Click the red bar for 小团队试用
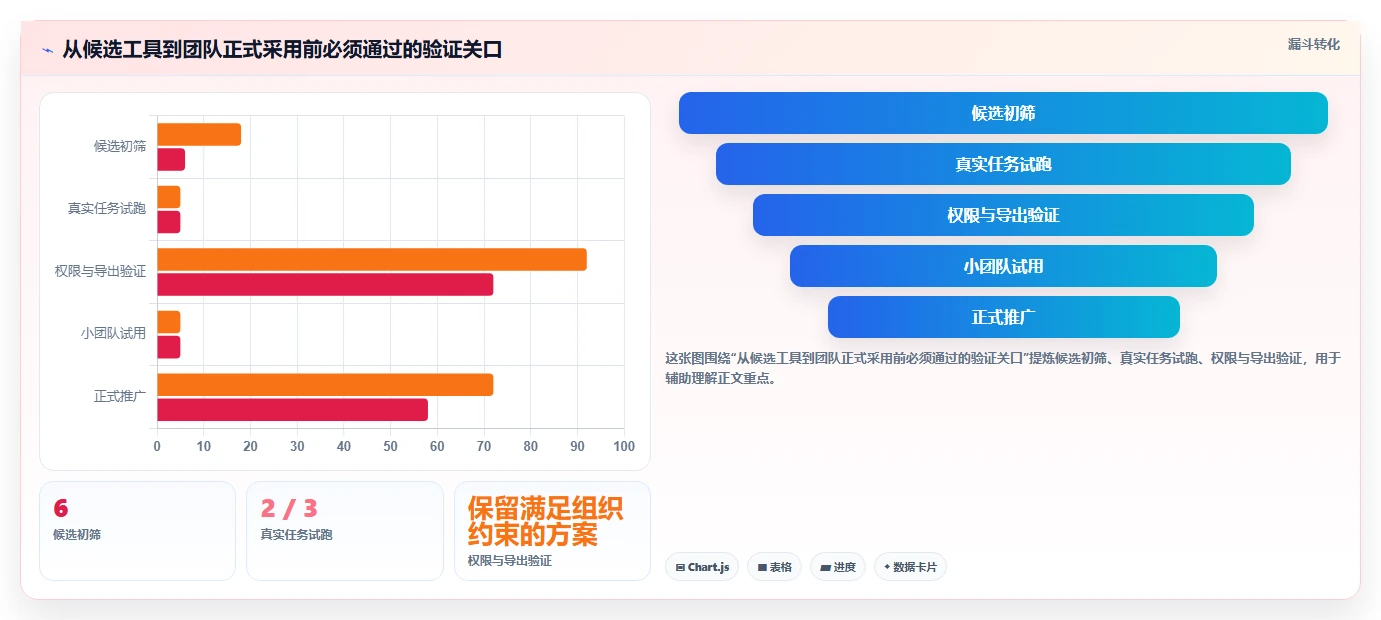The height and width of the screenshot is (620, 1381). pos(168,347)
